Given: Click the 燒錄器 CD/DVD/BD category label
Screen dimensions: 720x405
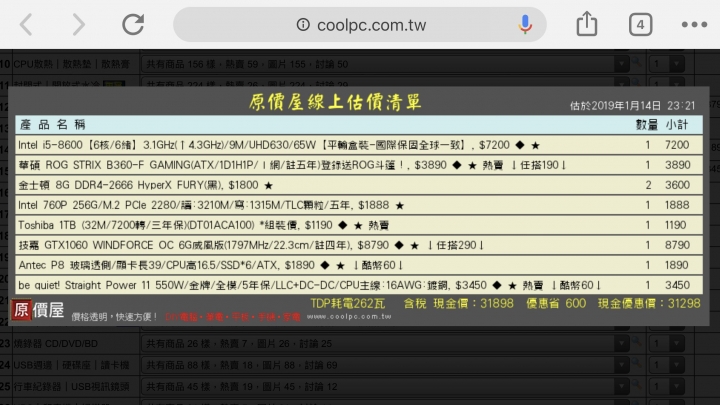Looking at the screenshot, I should click(x=55, y=343).
